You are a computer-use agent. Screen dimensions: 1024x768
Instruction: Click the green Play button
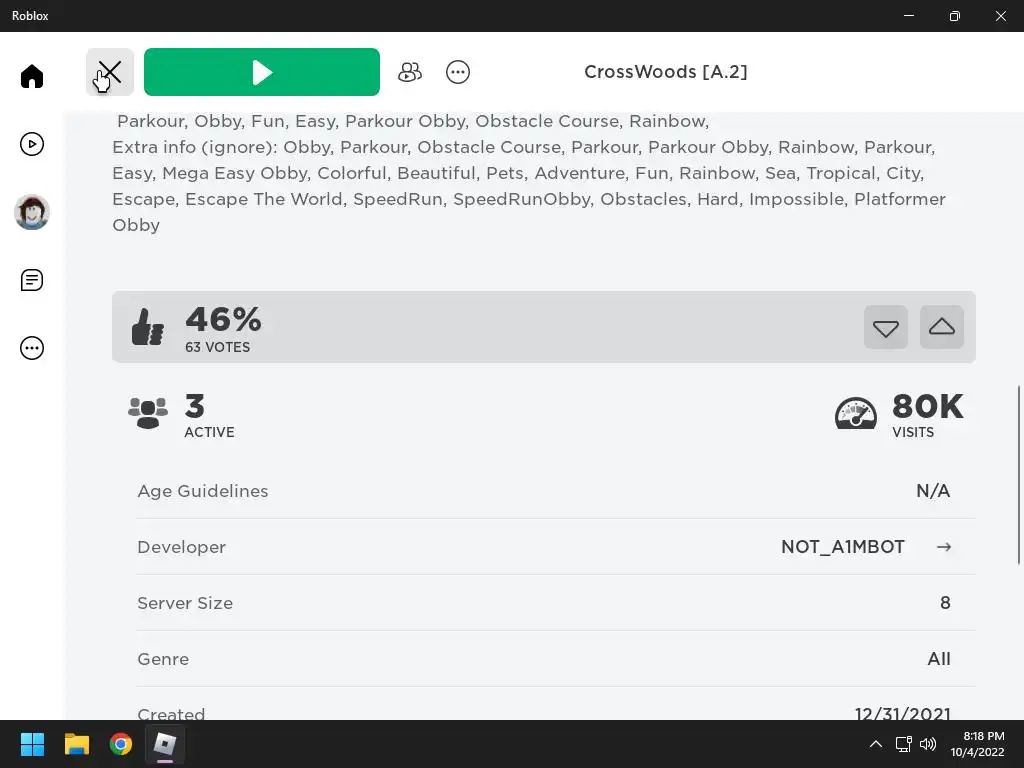pos(262,72)
